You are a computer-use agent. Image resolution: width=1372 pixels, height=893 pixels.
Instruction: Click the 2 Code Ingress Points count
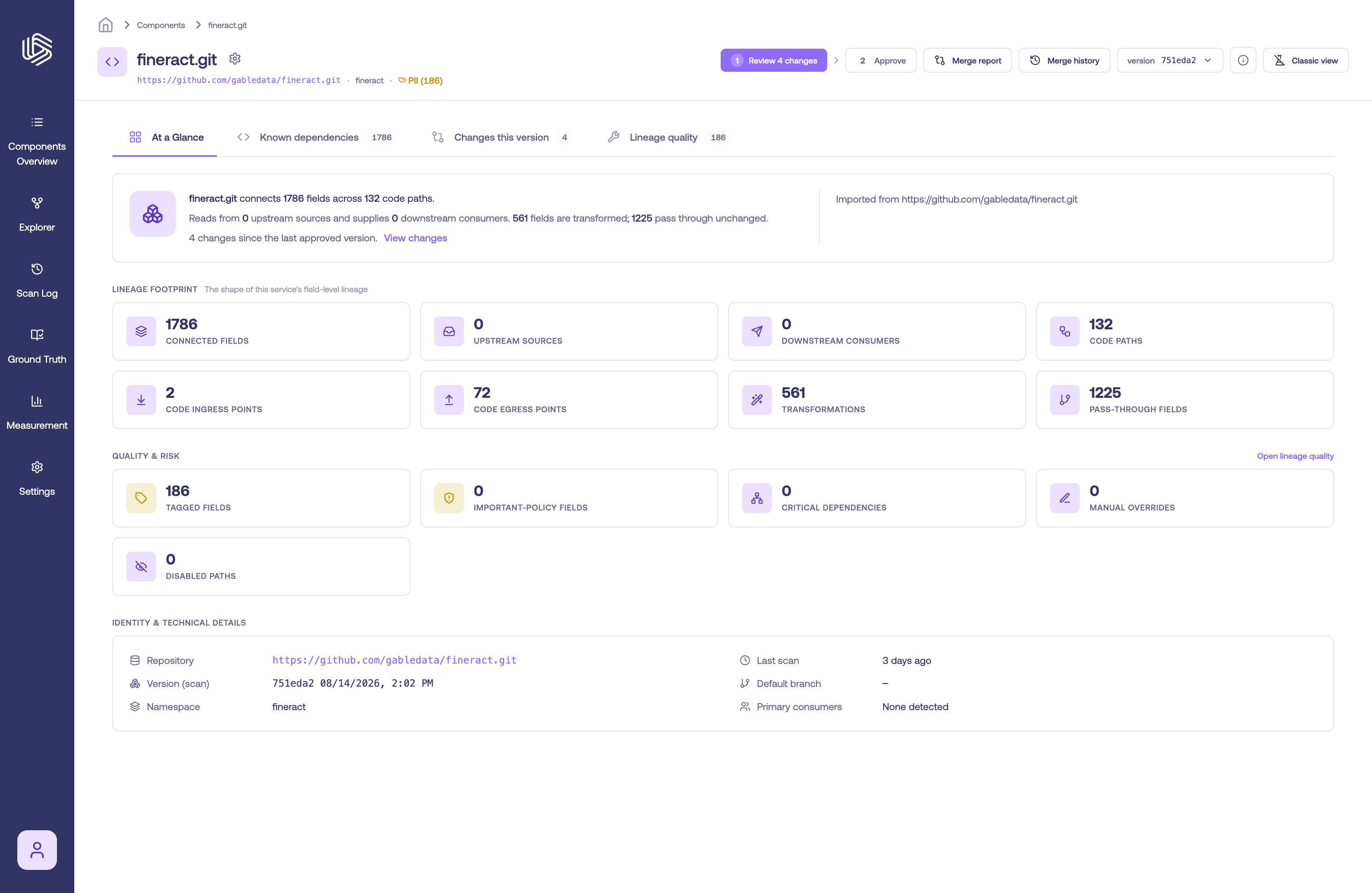coord(170,392)
